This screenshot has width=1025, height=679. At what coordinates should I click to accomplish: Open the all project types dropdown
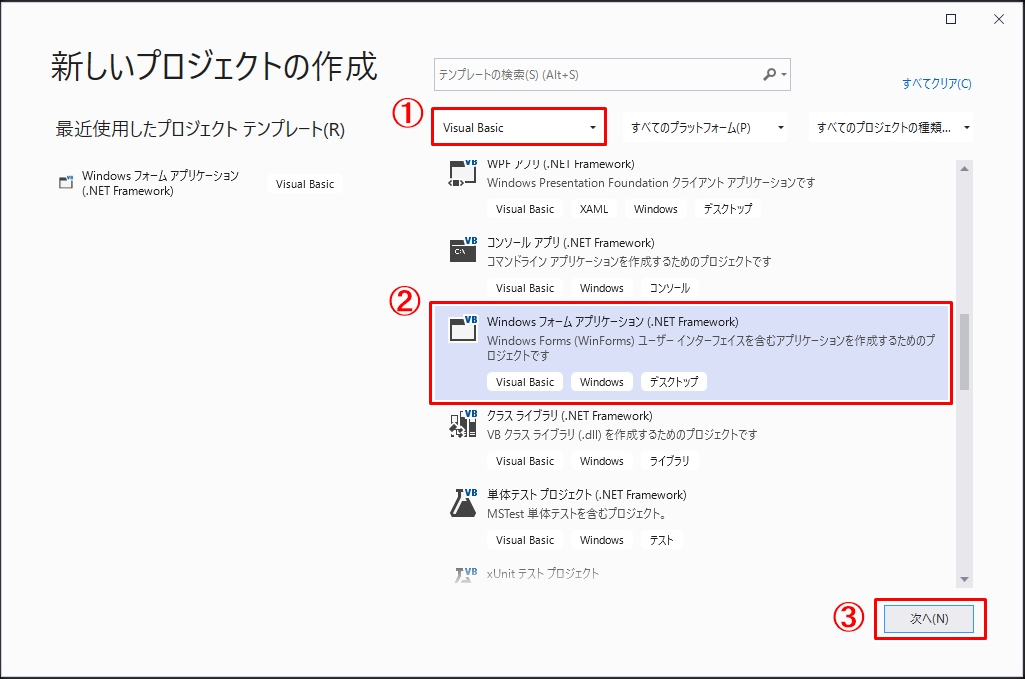click(x=891, y=127)
